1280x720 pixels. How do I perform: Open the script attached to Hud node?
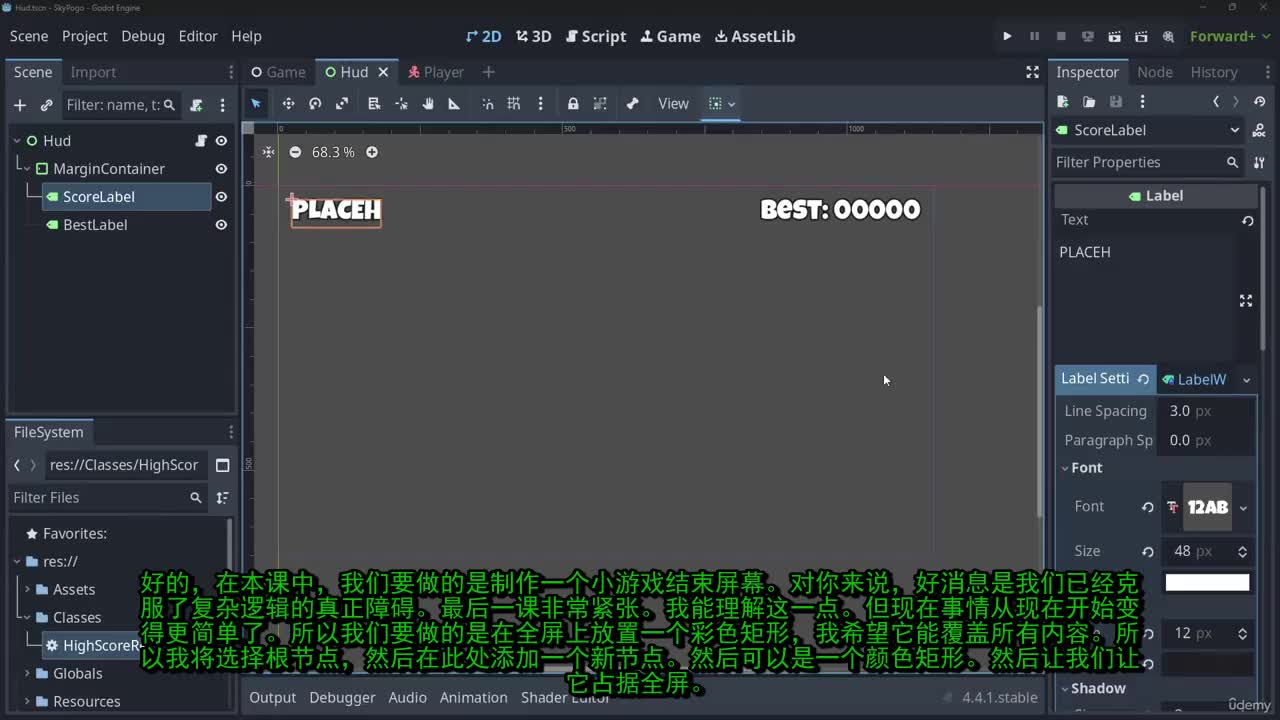201,141
